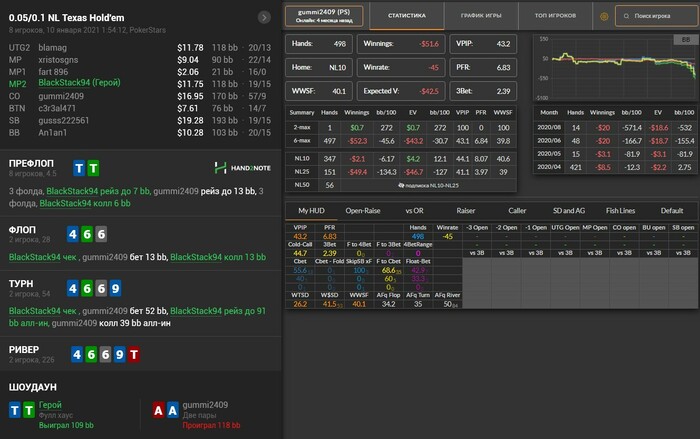Click the Home: NL10 stat box
Viewport: 700px width, 439px height.
coord(319,67)
